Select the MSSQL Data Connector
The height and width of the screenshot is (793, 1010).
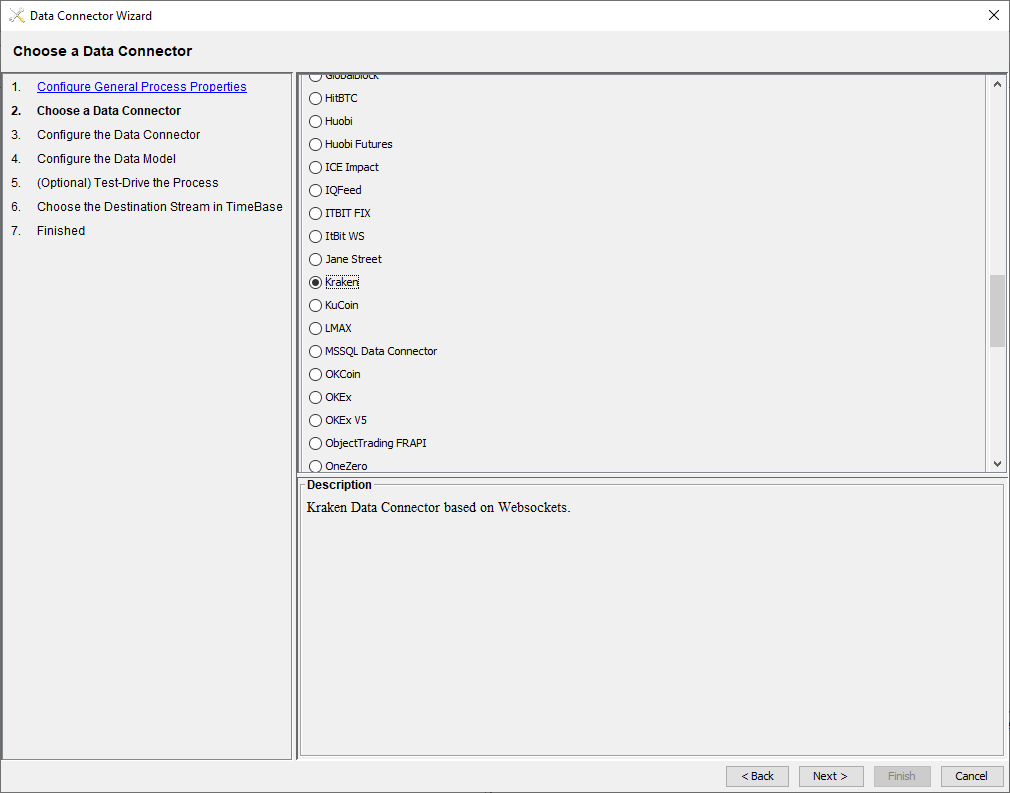(x=316, y=351)
